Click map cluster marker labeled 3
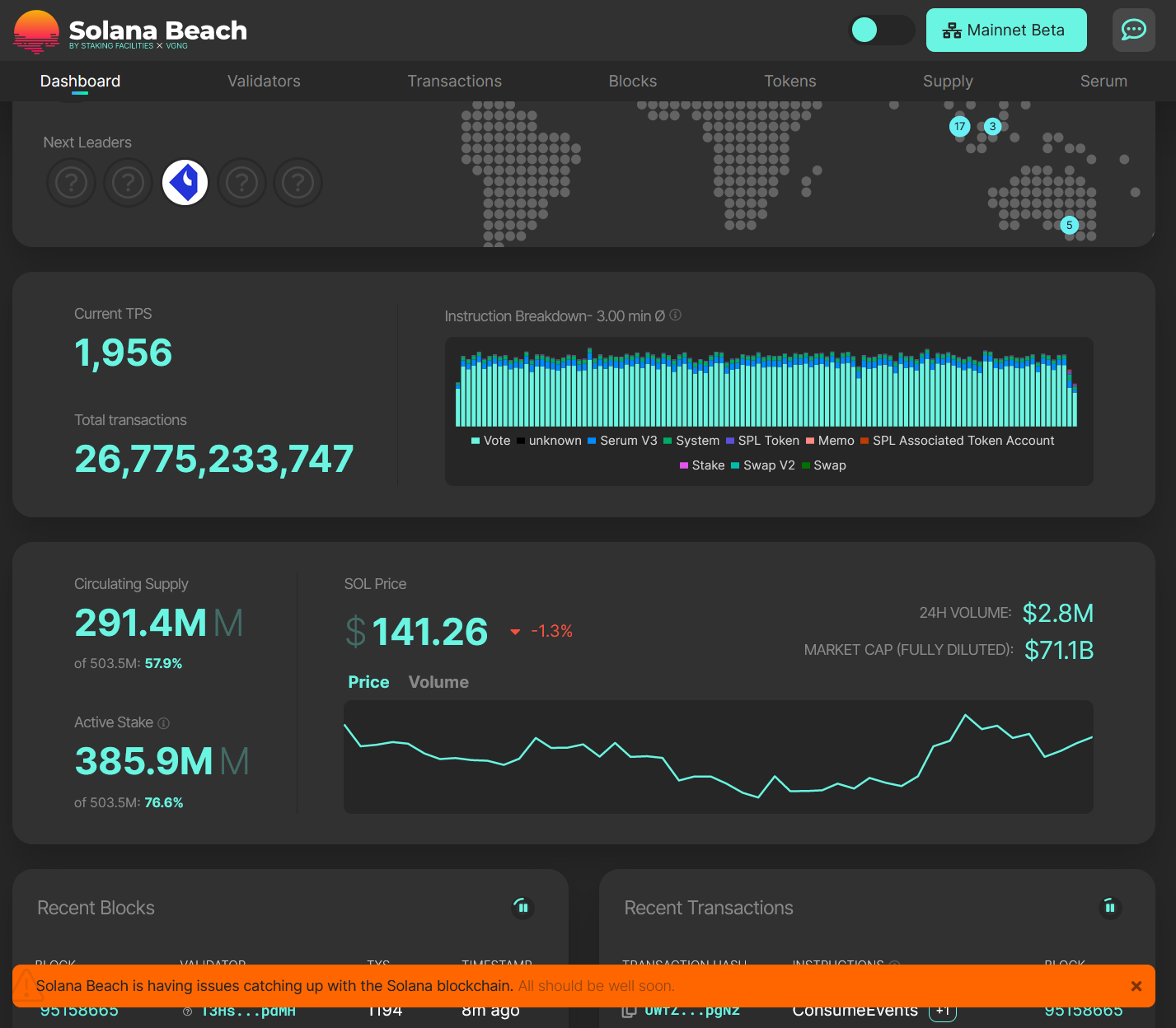Screen dimensions: 1176x1028 [x=992, y=126]
